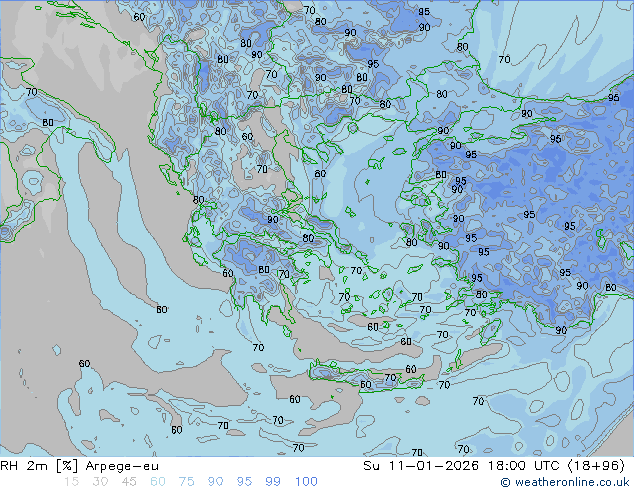Viewport: 634px width, 490px height.
Task: Click the weatheronline.co.uk copyright text
Action: point(565,482)
